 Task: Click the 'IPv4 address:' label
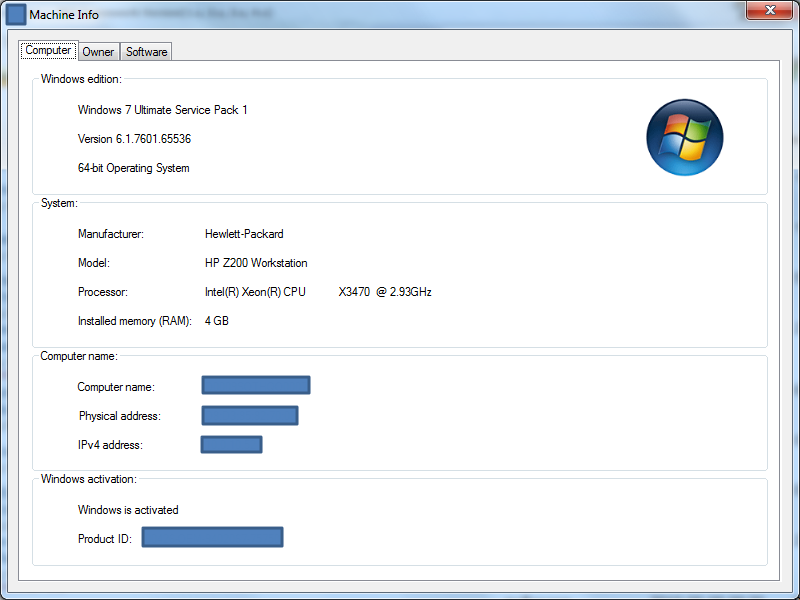coord(110,445)
